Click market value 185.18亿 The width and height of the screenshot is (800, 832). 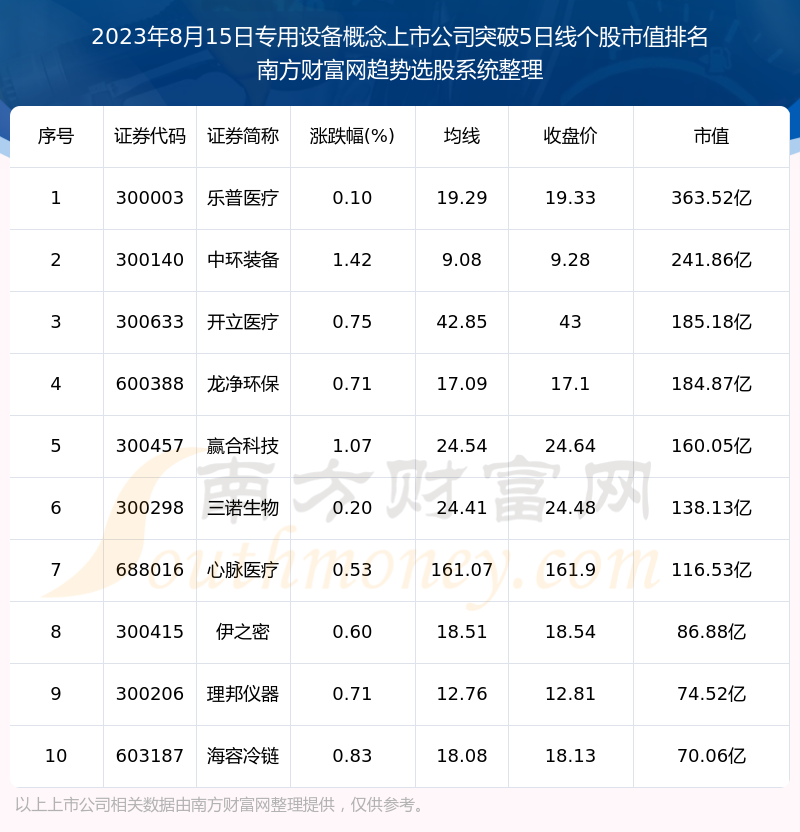711,322
